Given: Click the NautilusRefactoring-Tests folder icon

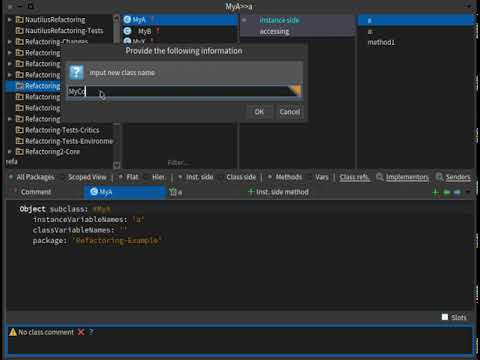Looking at the screenshot, I should [x=20, y=31].
